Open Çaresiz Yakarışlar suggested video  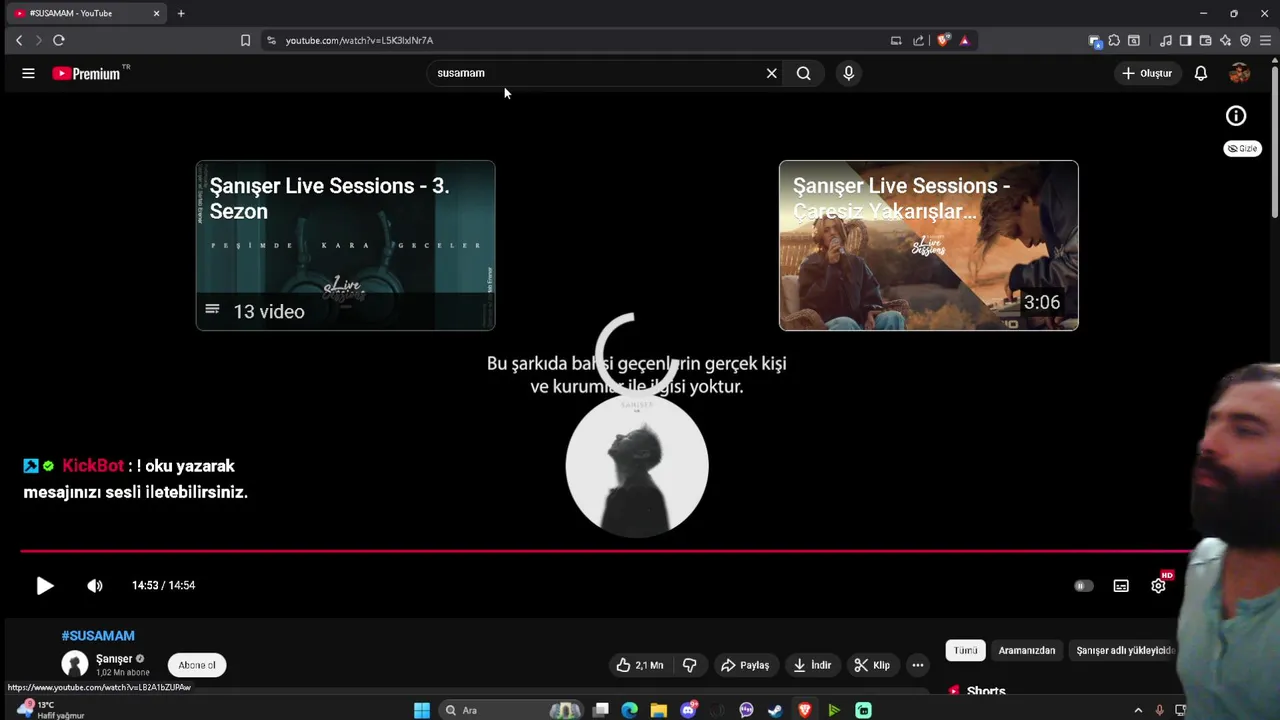929,245
